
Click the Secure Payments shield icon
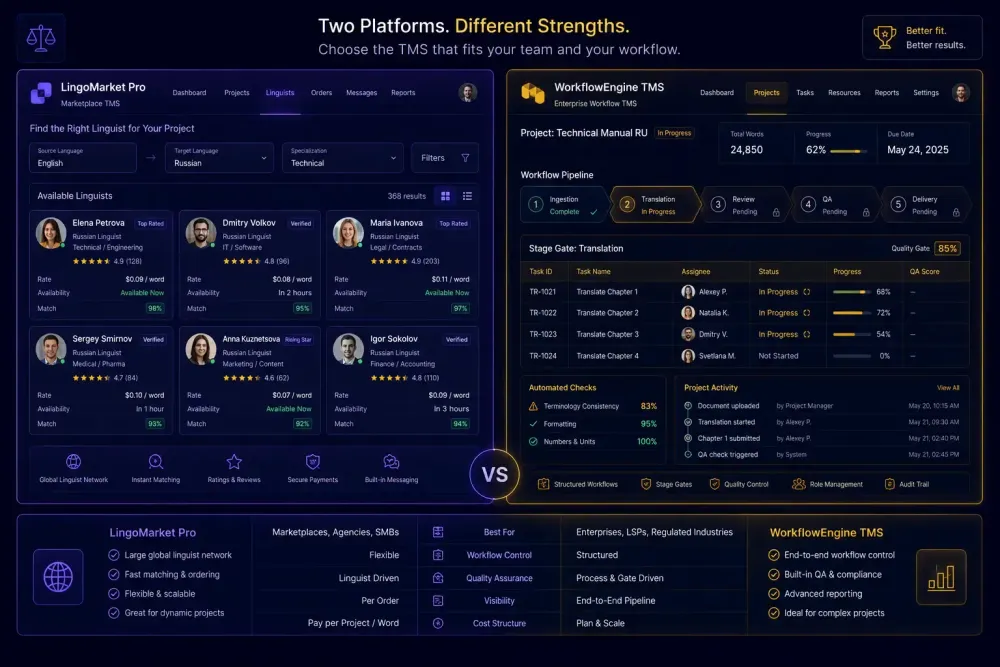pyautogui.click(x=312, y=461)
